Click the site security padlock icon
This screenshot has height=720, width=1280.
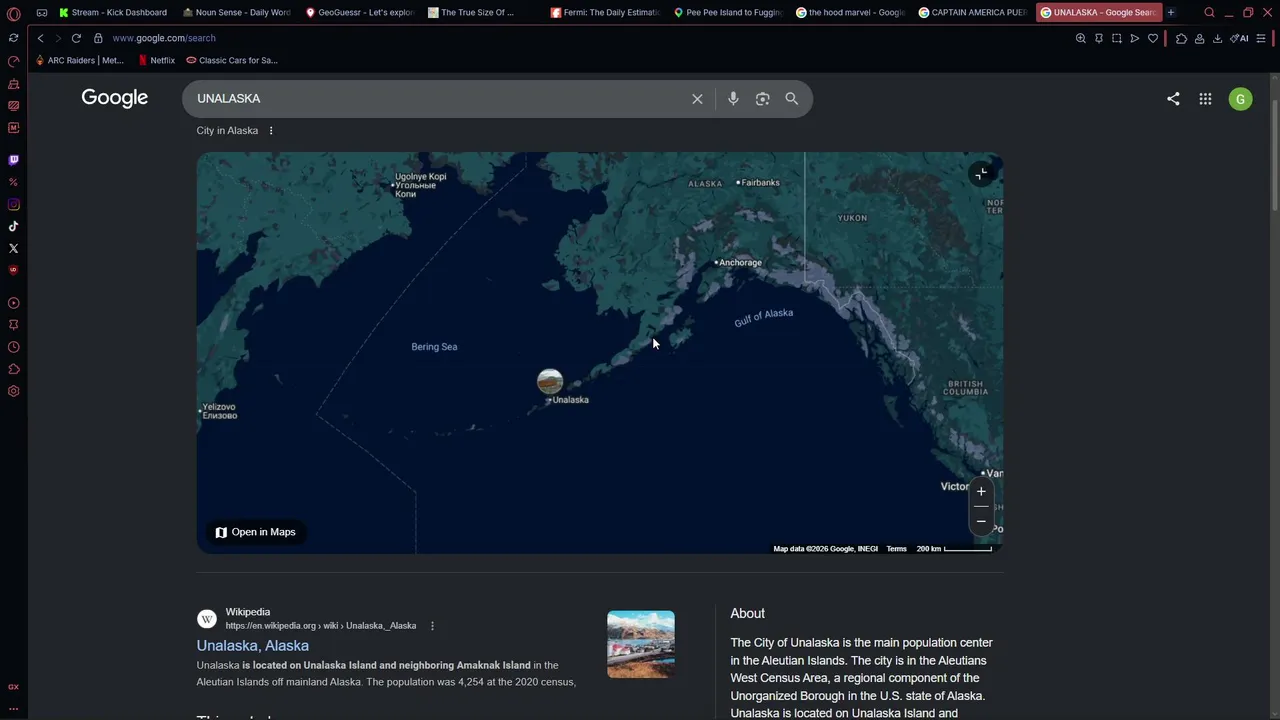pos(98,38)
